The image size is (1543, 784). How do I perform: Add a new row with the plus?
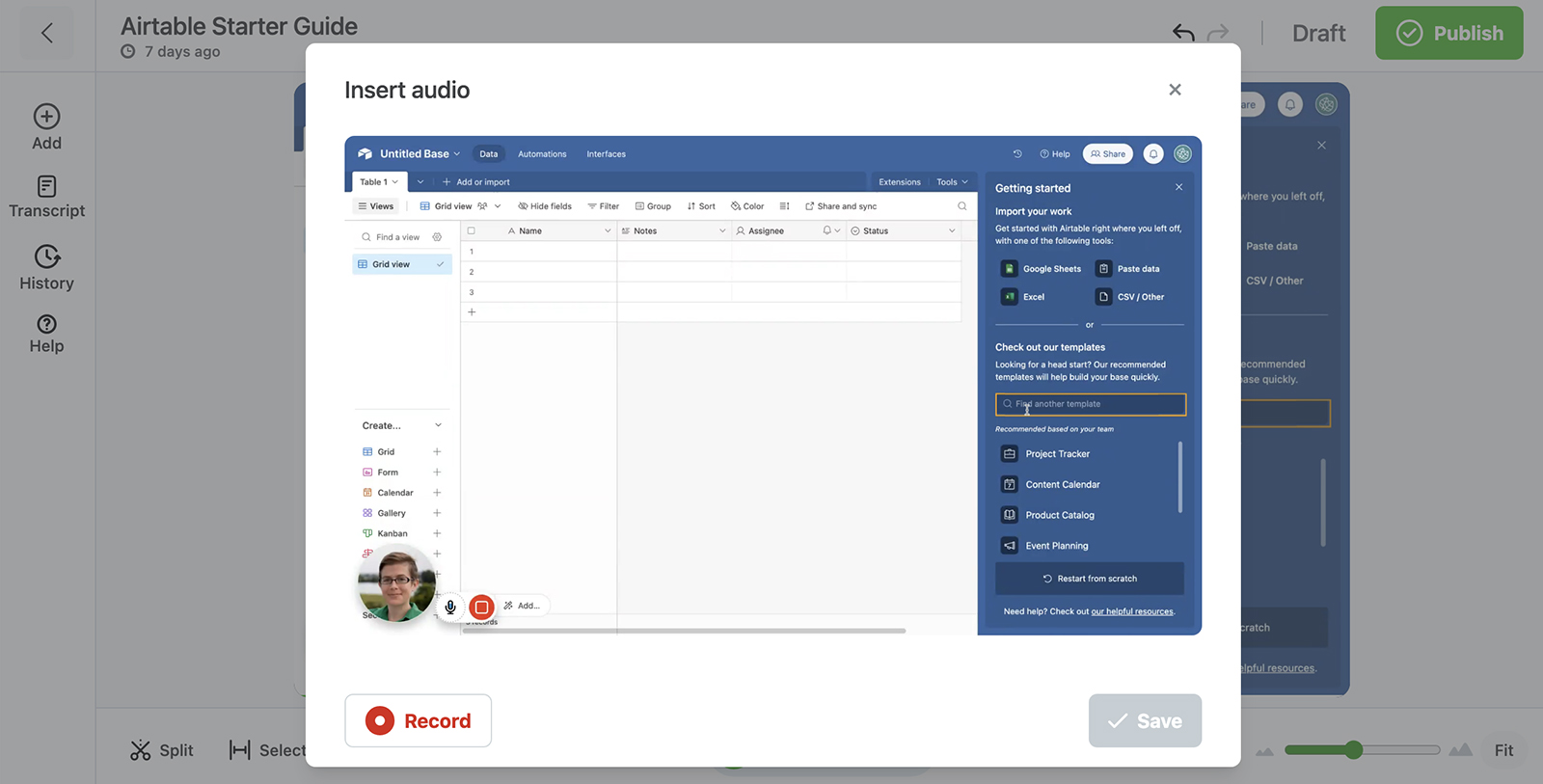[472, 312]
